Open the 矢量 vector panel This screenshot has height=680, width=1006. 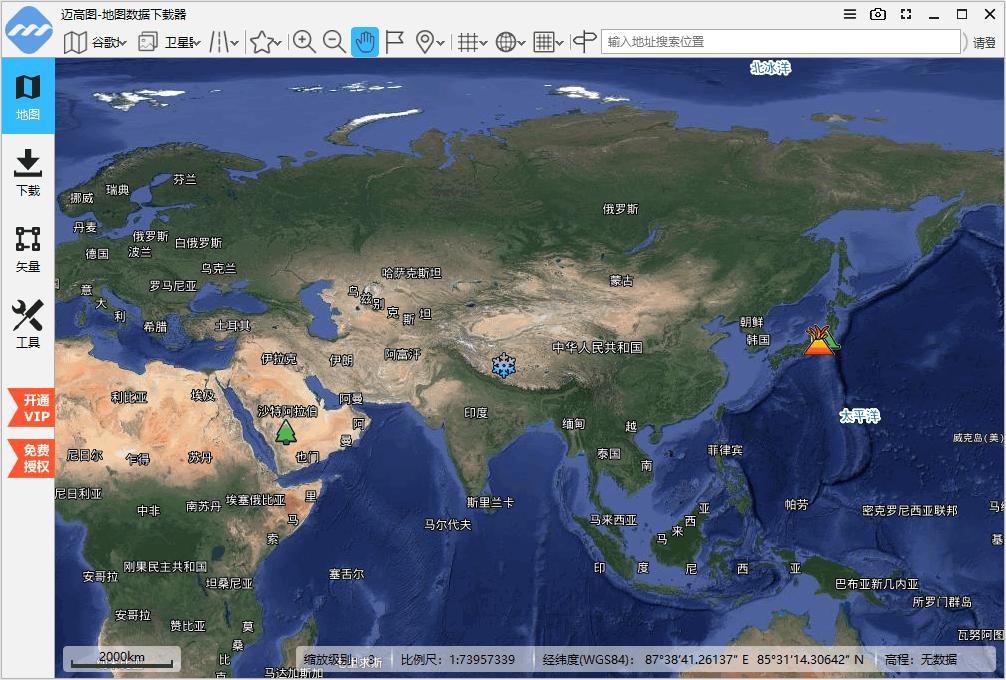click(x=28, y=249)
